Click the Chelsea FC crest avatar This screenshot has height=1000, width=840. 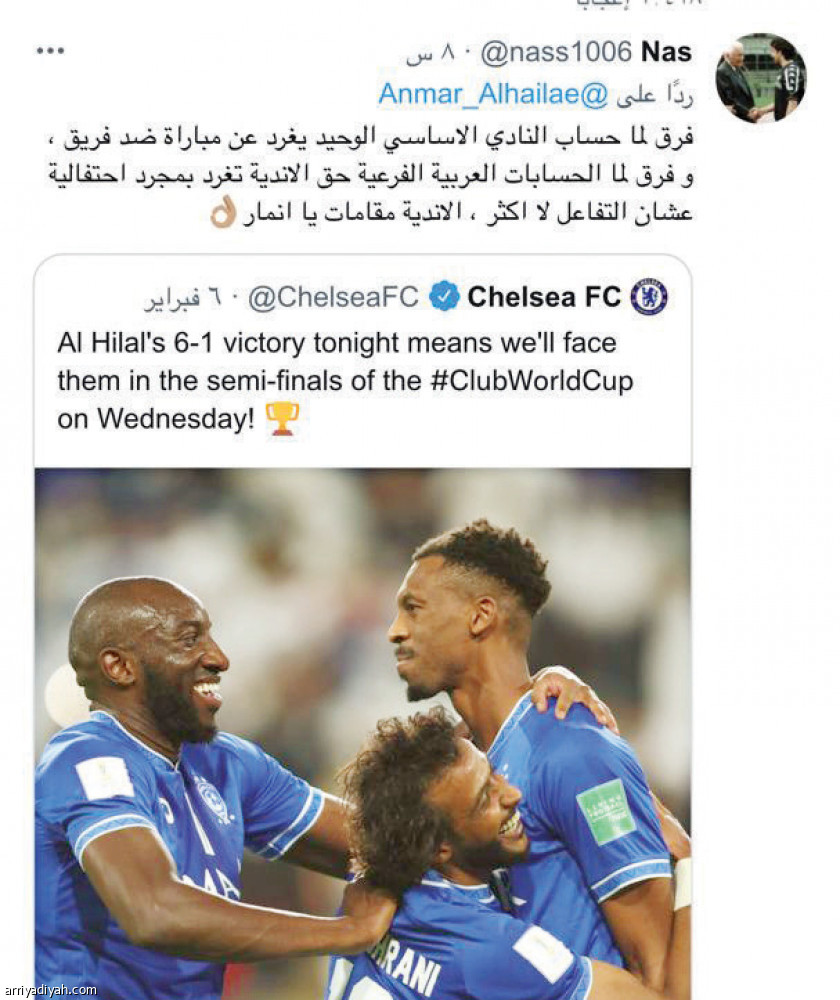[649, 297]
